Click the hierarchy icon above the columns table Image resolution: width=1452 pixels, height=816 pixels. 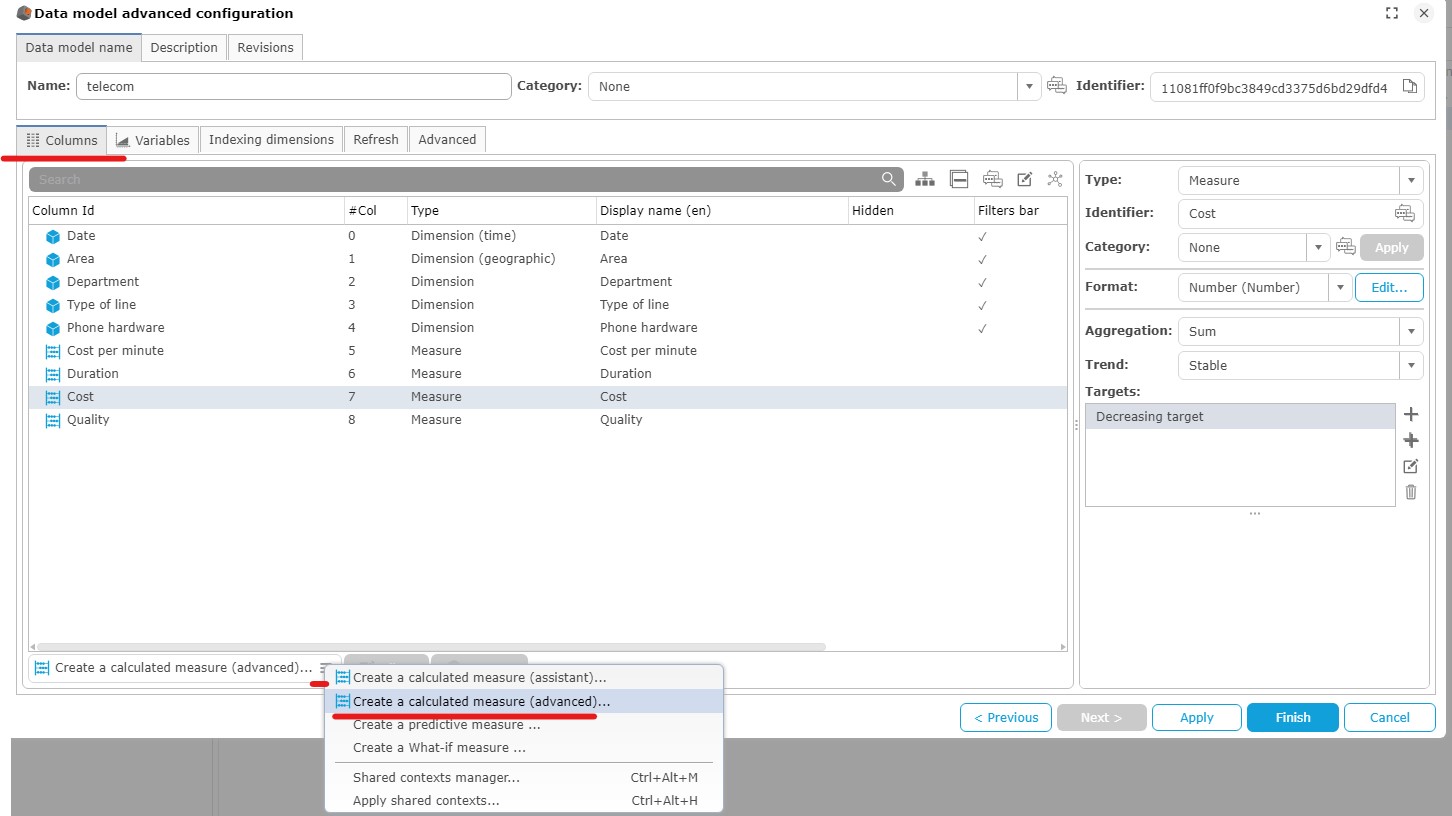tap(925, 179)
